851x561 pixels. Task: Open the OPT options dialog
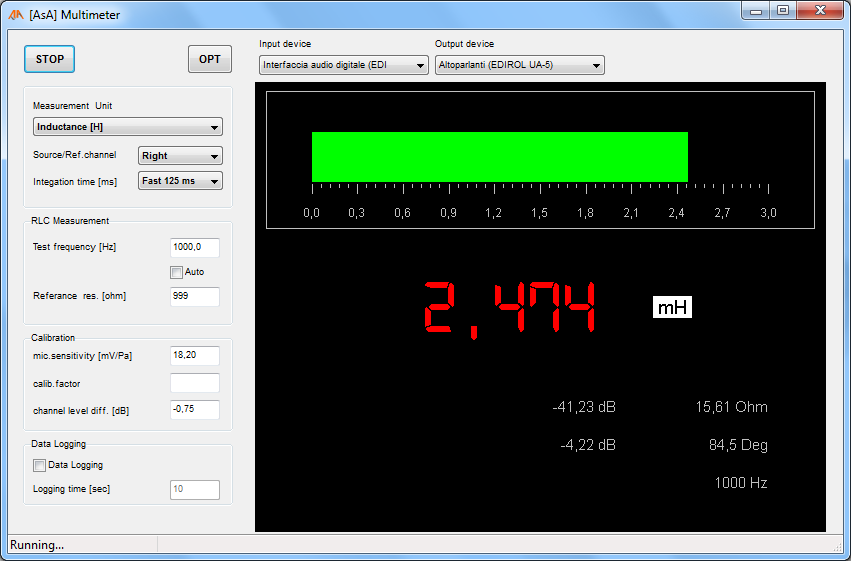pyautogui.click(x=209, y=59)
